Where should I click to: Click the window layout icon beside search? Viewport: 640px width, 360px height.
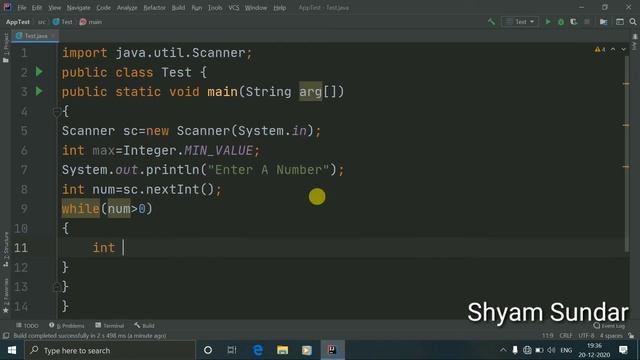tap(620, 22)
